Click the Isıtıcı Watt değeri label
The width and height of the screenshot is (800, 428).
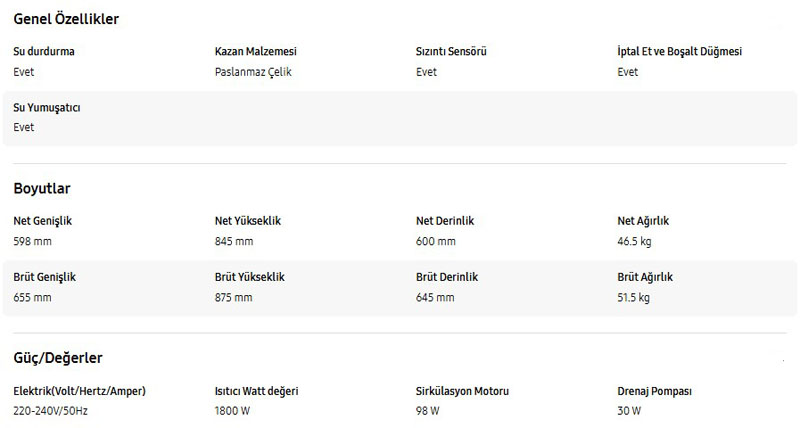257,391
